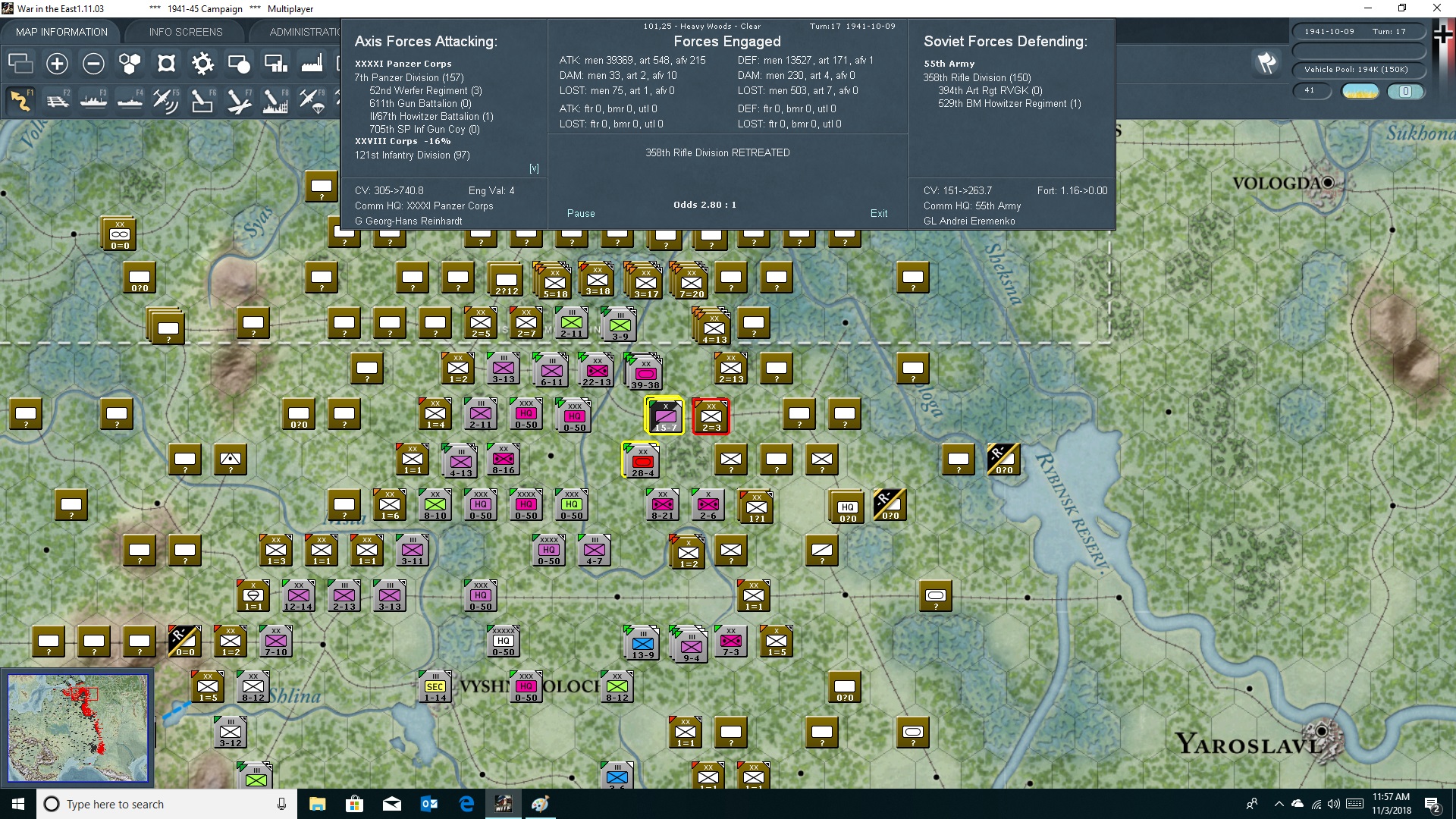
Task: Select the F5 air recon mode
Action: point(166,100)
